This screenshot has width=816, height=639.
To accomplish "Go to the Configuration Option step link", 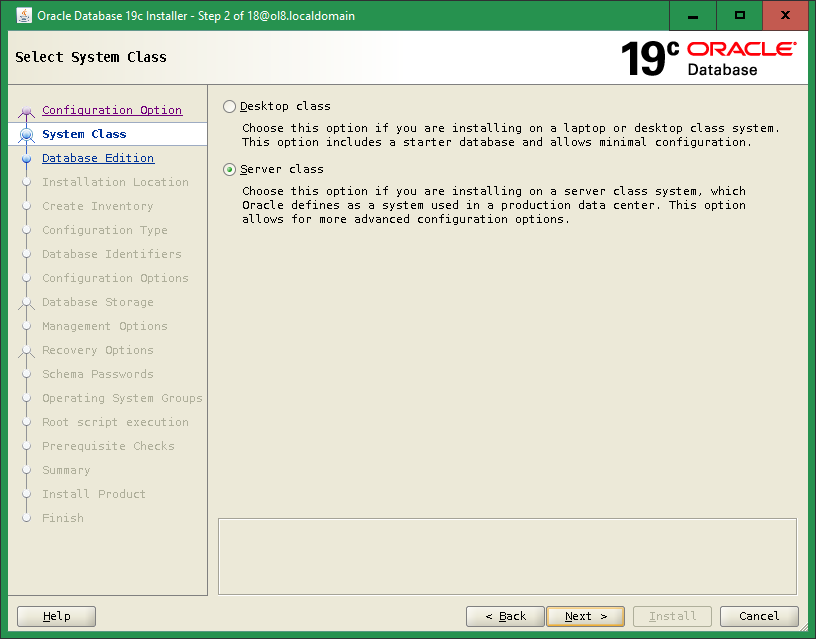I will pyautogui.click(x=112, y=110).
